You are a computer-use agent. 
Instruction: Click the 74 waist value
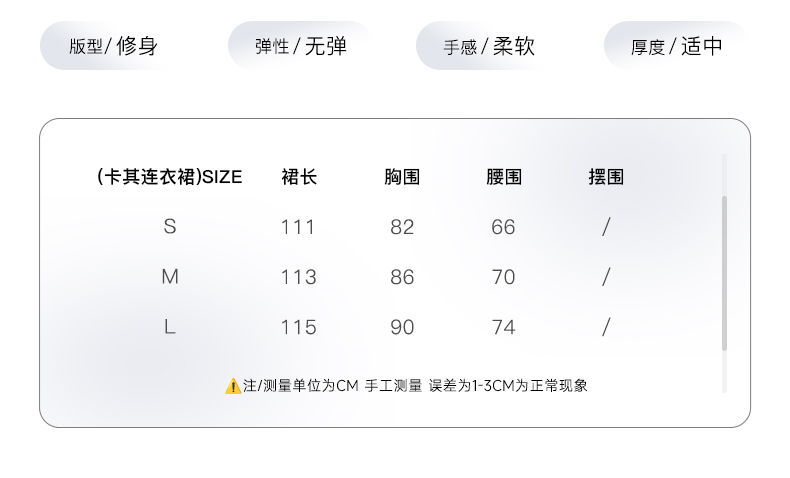coord(504,327)
